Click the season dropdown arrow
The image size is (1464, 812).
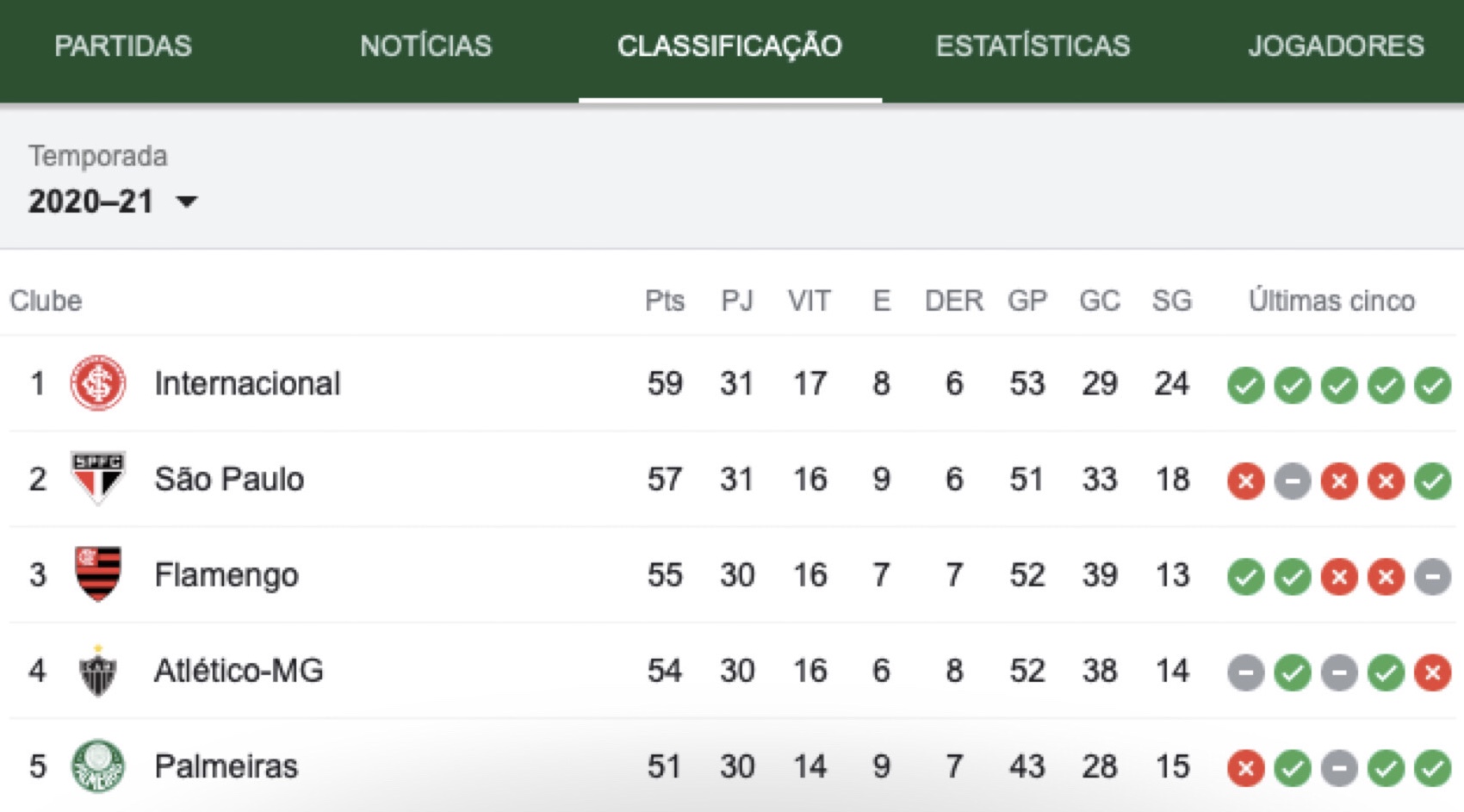click(186, 202)
